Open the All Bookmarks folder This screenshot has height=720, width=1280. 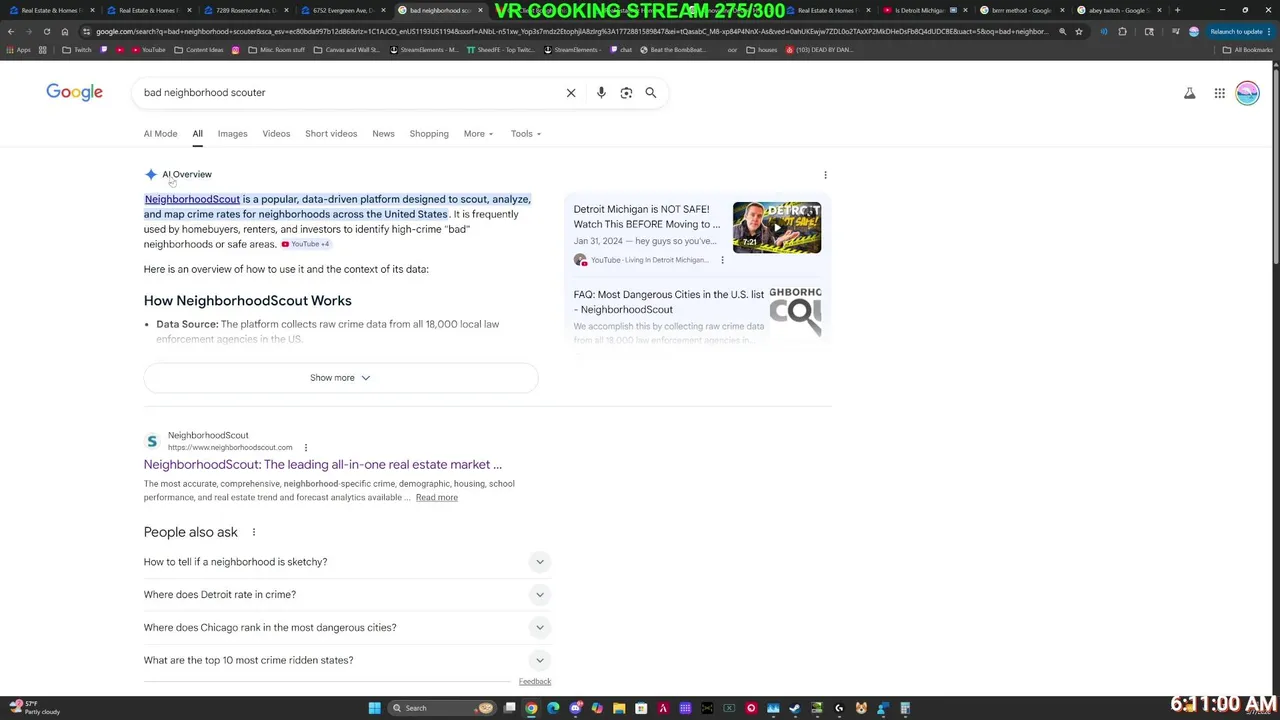click(x=1247, y=50)
